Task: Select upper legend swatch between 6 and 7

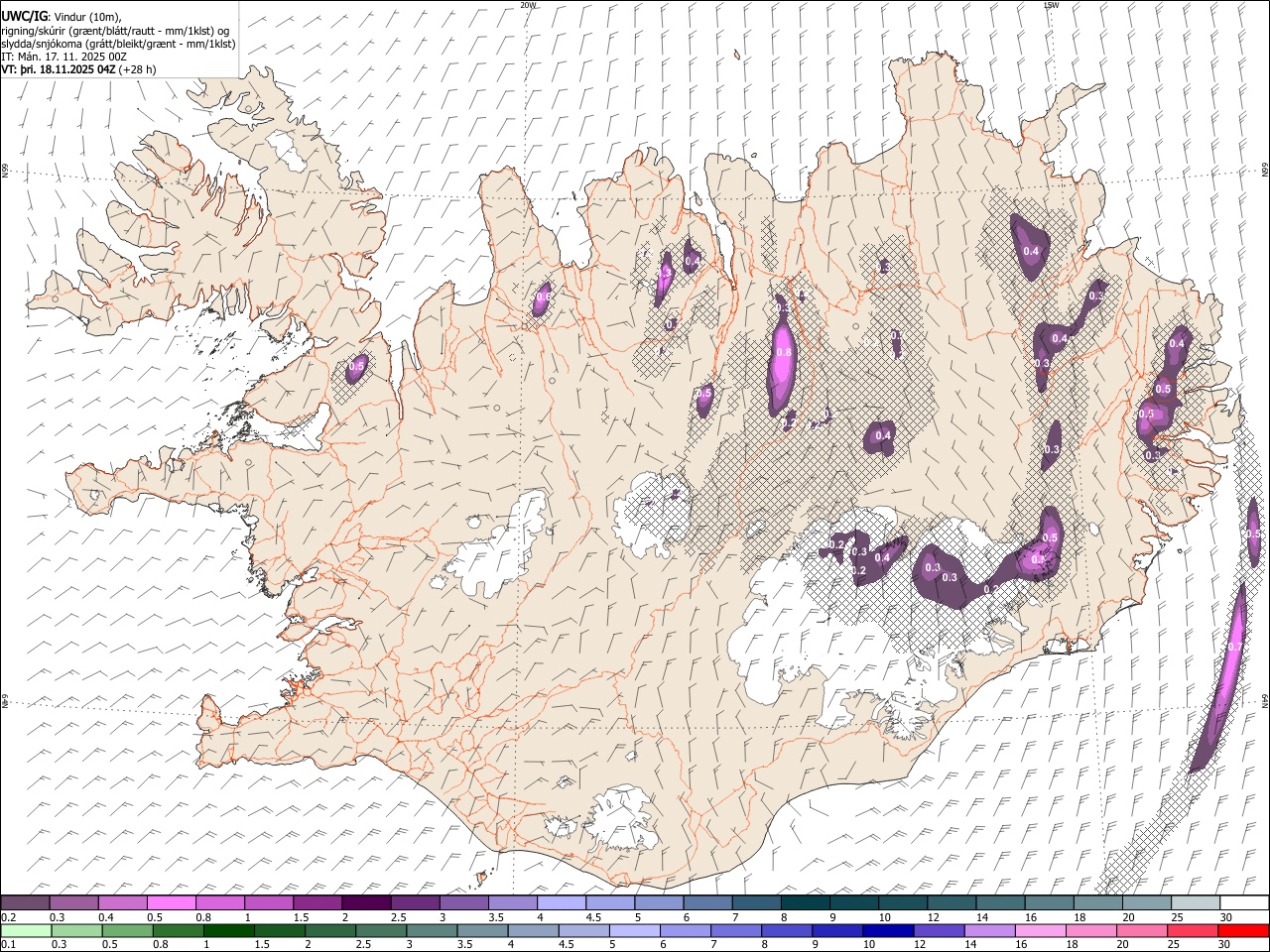Action: [x=707, y=902]
